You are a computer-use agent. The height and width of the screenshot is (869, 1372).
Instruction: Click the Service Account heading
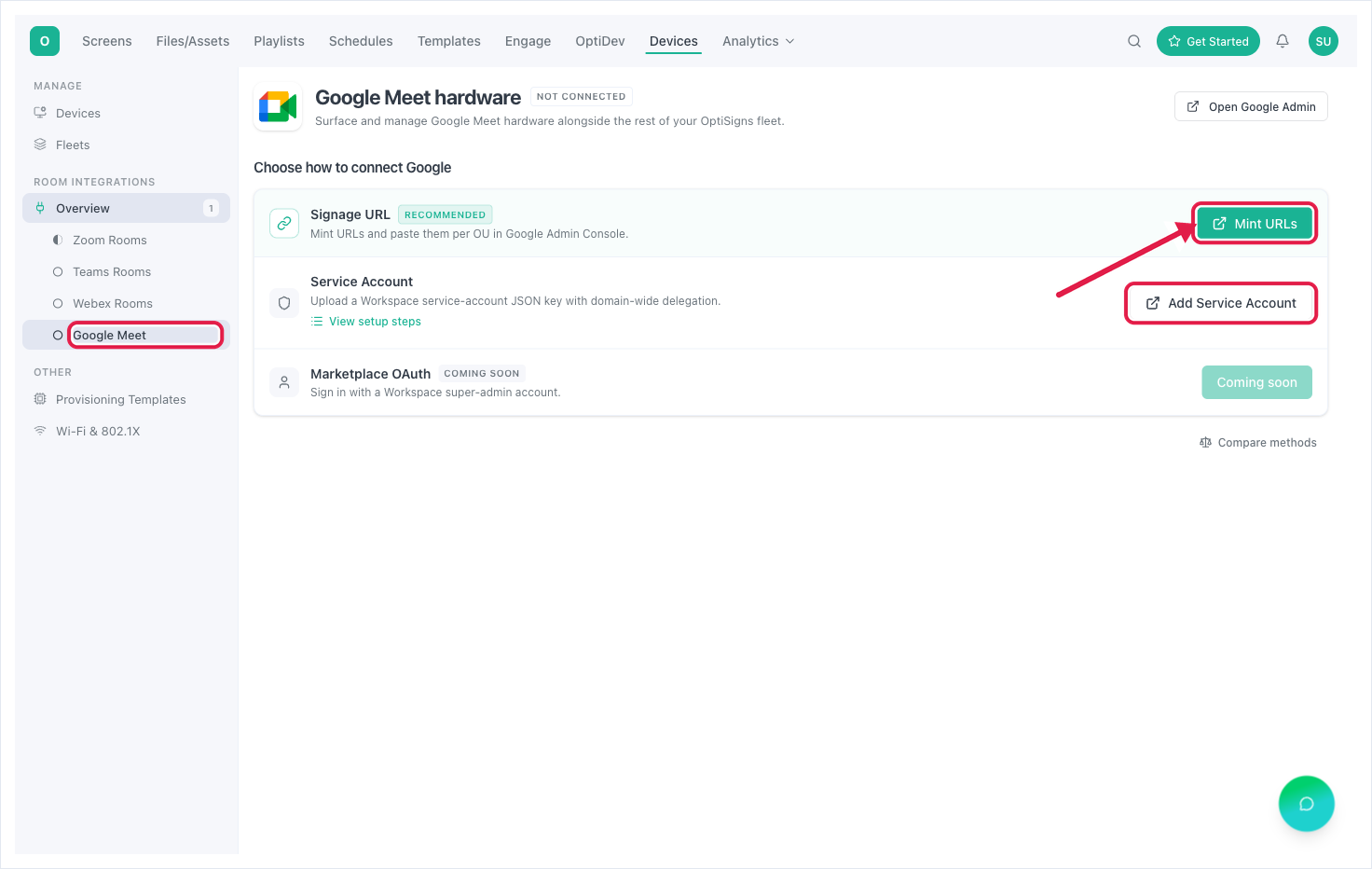(362, 282)
